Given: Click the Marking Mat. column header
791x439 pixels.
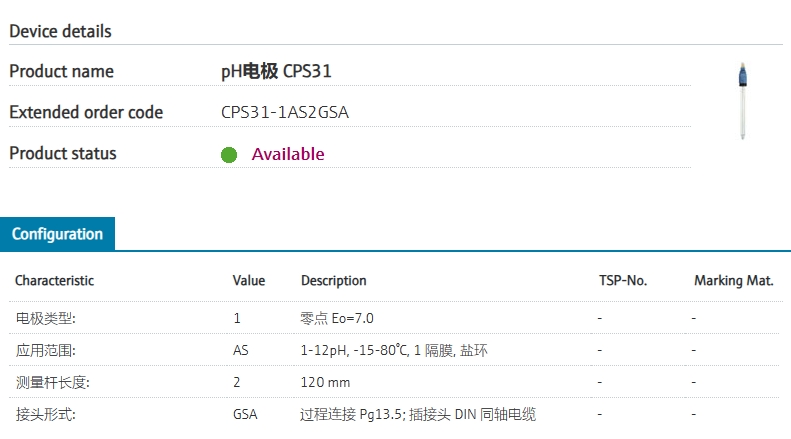Looking at the screenshot, I should tap(733, 281).
